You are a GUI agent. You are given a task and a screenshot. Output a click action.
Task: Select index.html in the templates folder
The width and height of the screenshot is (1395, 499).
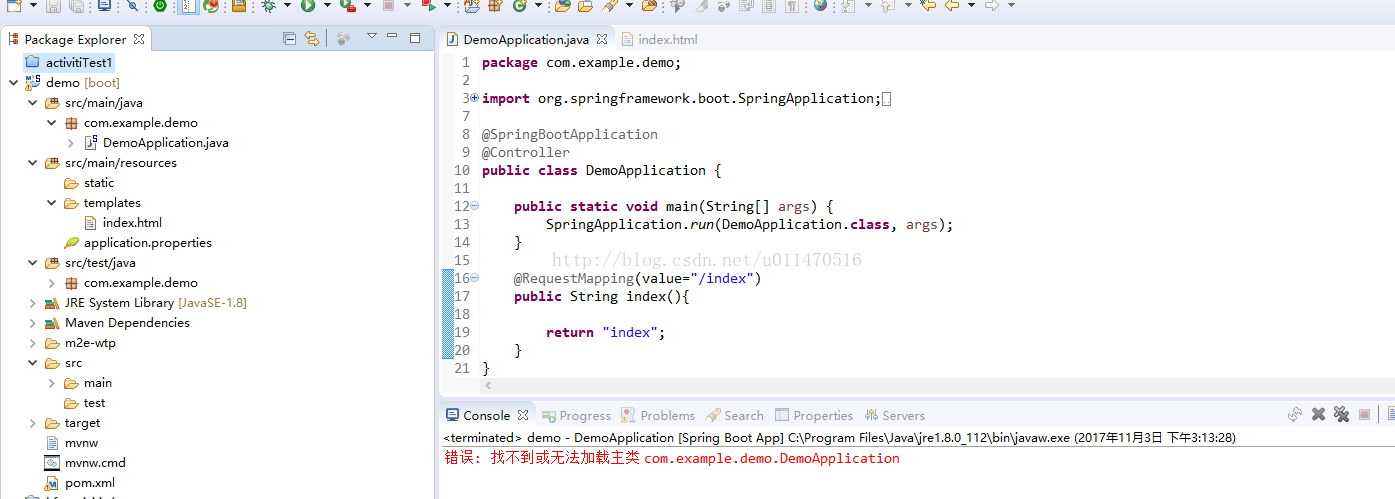[122, 223]
